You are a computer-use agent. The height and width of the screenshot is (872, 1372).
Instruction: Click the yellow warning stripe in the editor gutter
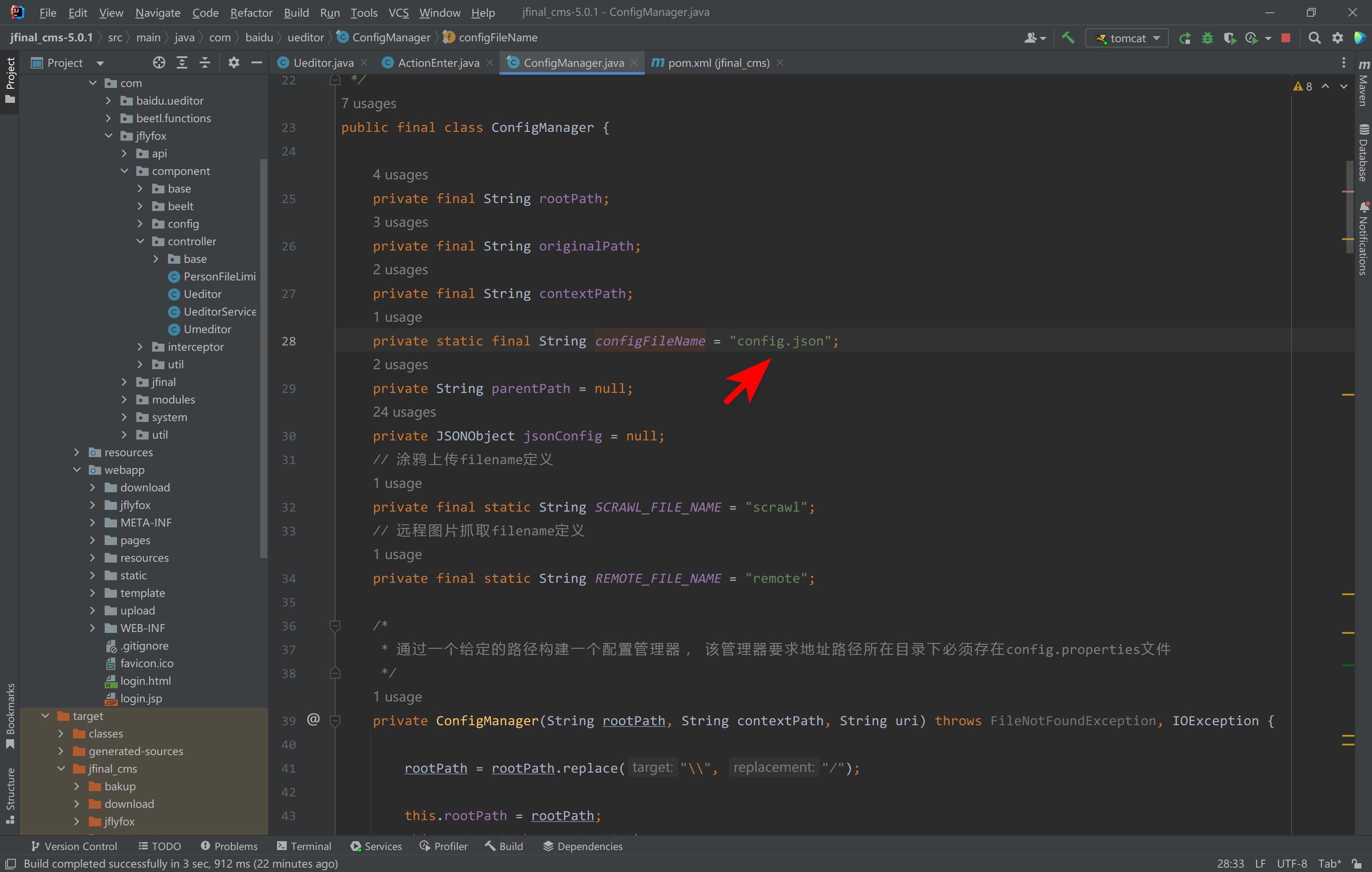click(x=1347, y=394)
